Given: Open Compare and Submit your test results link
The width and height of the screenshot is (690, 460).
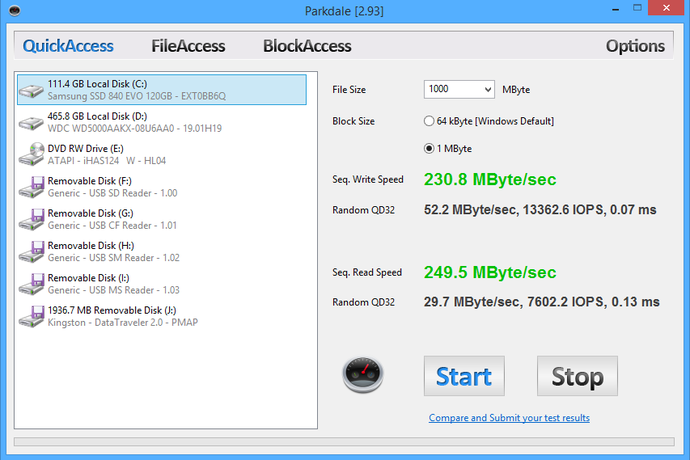Looking at the screenshot, I should (509, 418).
